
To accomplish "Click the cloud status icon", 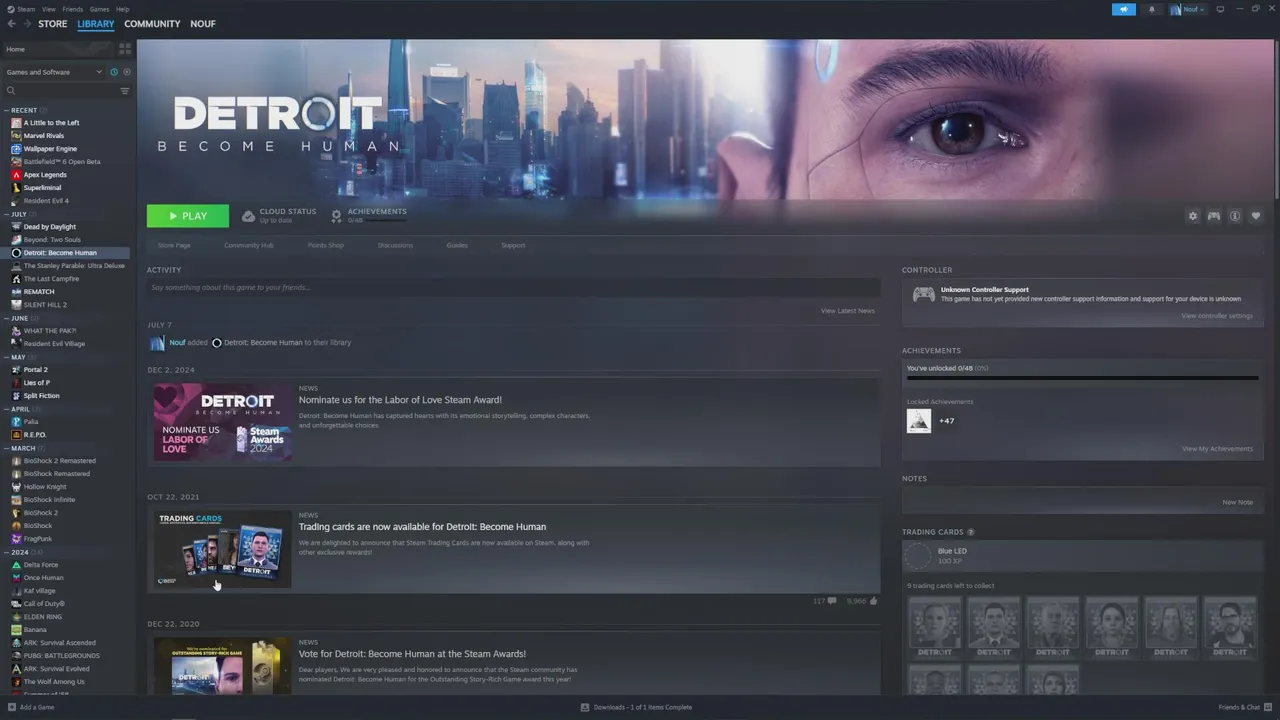I will tap(248, 216).
